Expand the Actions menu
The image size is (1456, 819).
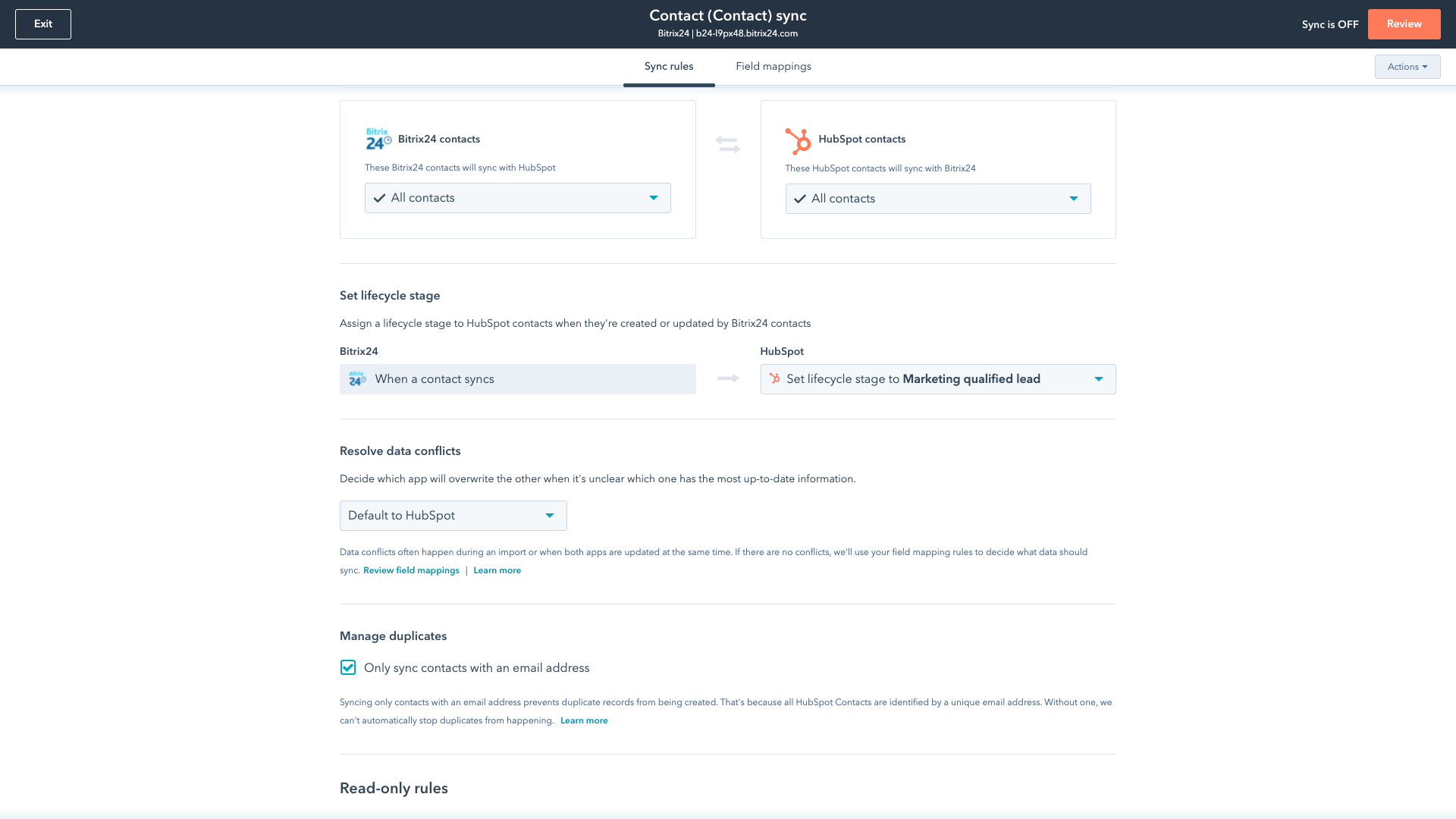pos(1407,67)
